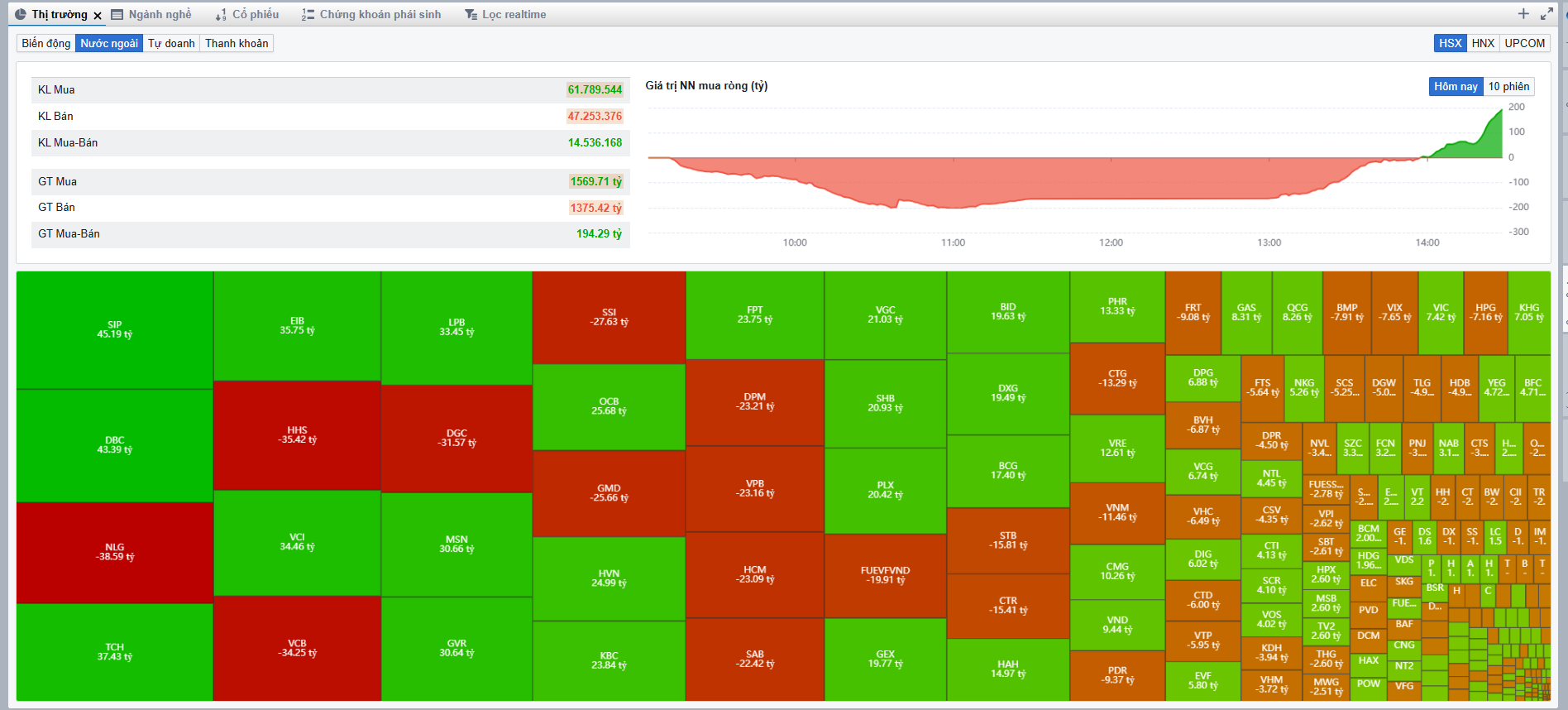Show the Thanh khoản view
The width and height of the screenshot is (1568, 710).
click(x=237, y=43)
